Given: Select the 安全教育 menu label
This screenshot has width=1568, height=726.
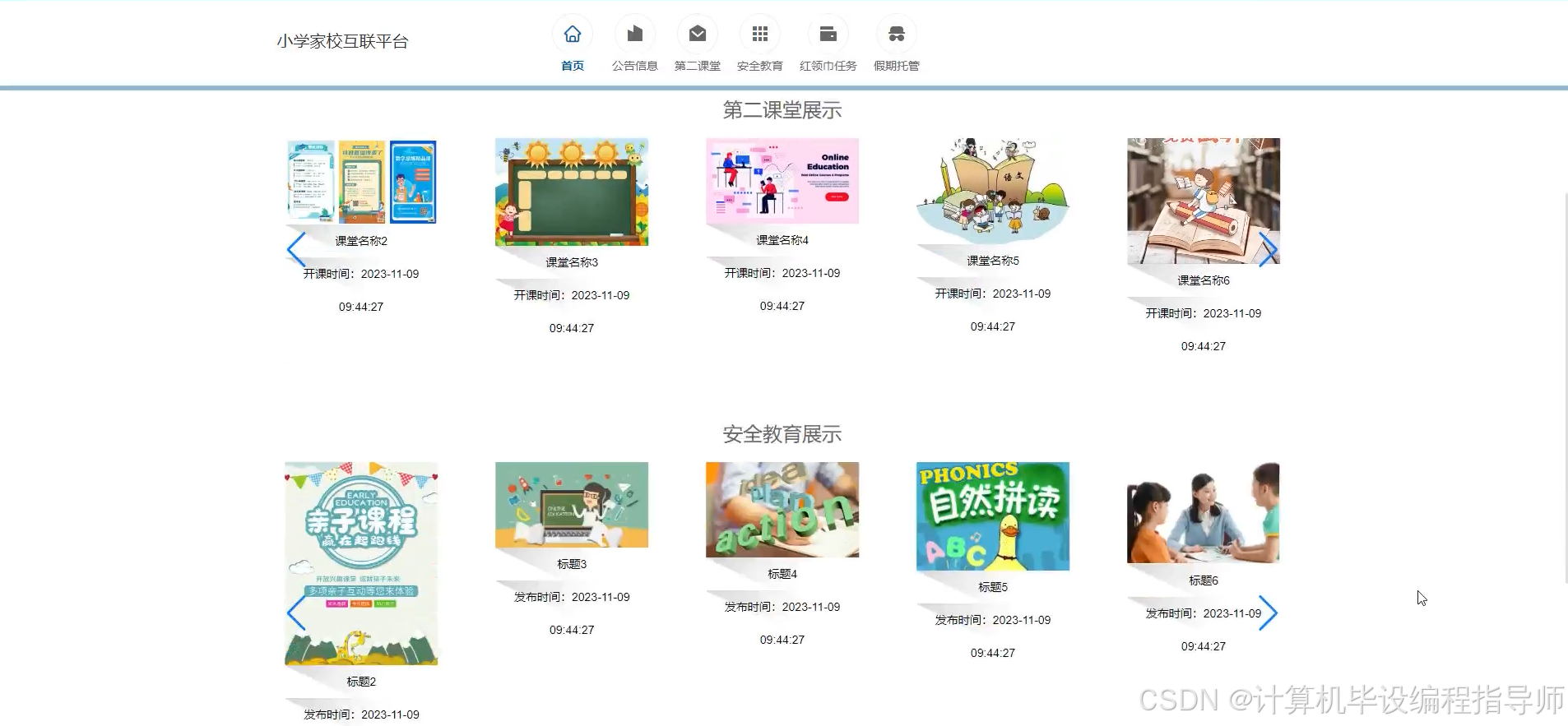Looking at the screenshot, I should pos(760,66).
